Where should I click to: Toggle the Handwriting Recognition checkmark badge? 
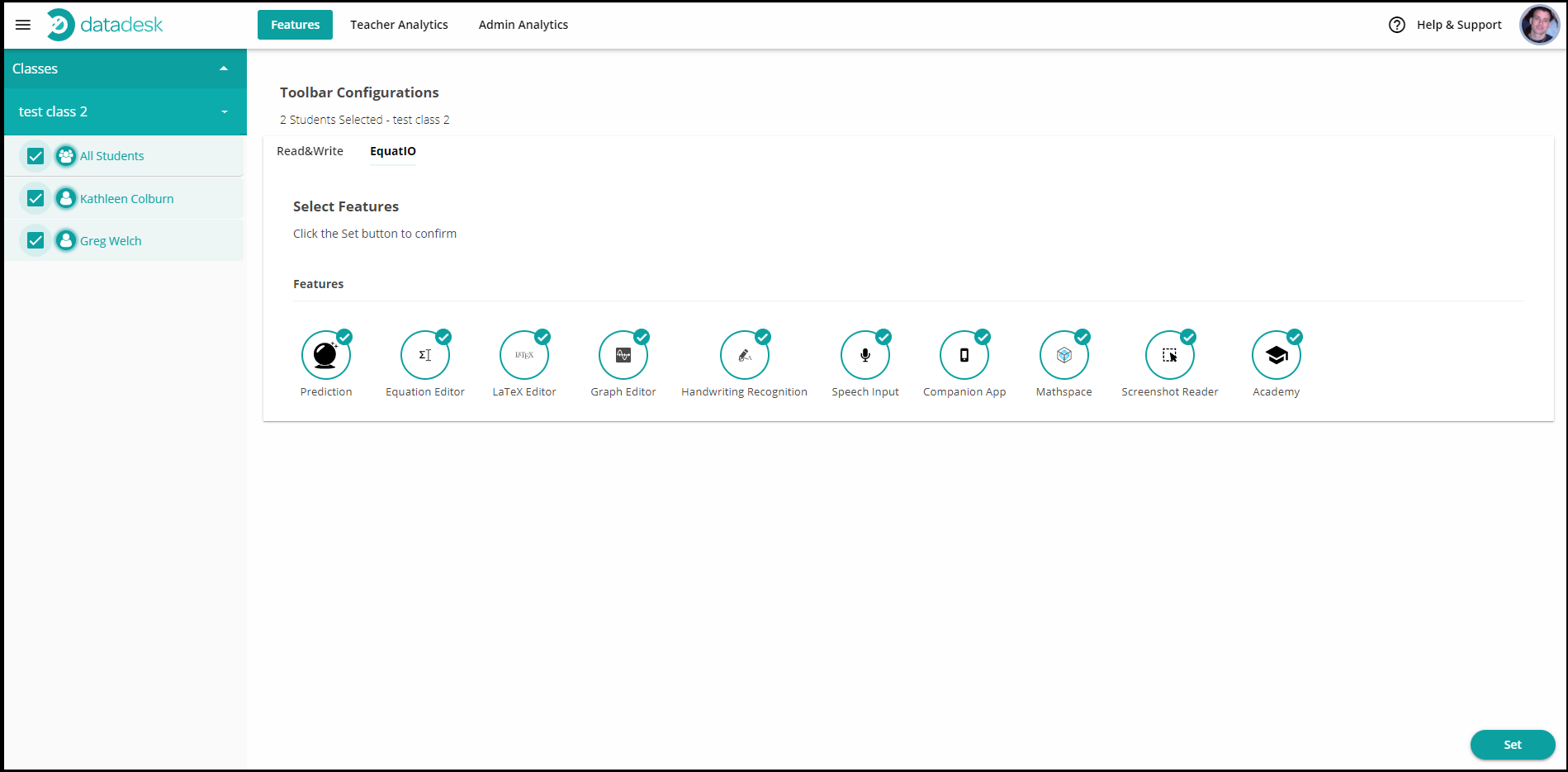763,337
